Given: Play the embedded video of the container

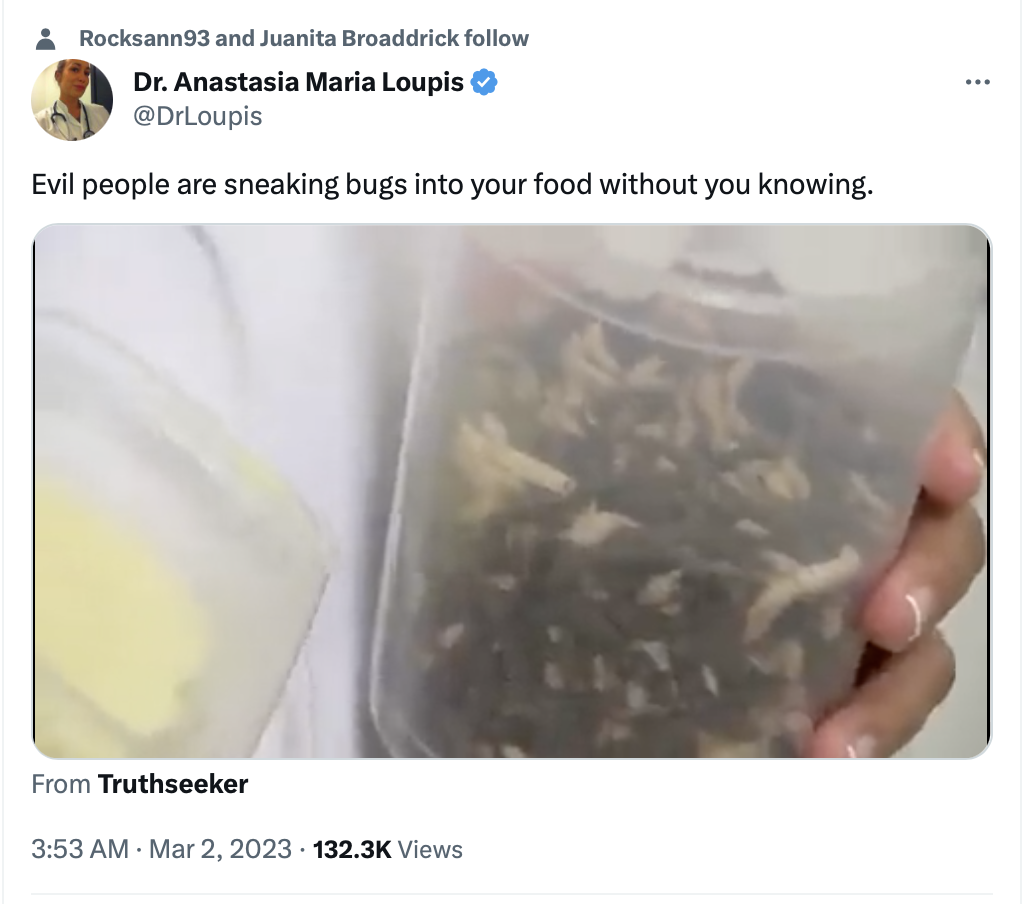Looking at the screenshot, I should pos(511,491).
